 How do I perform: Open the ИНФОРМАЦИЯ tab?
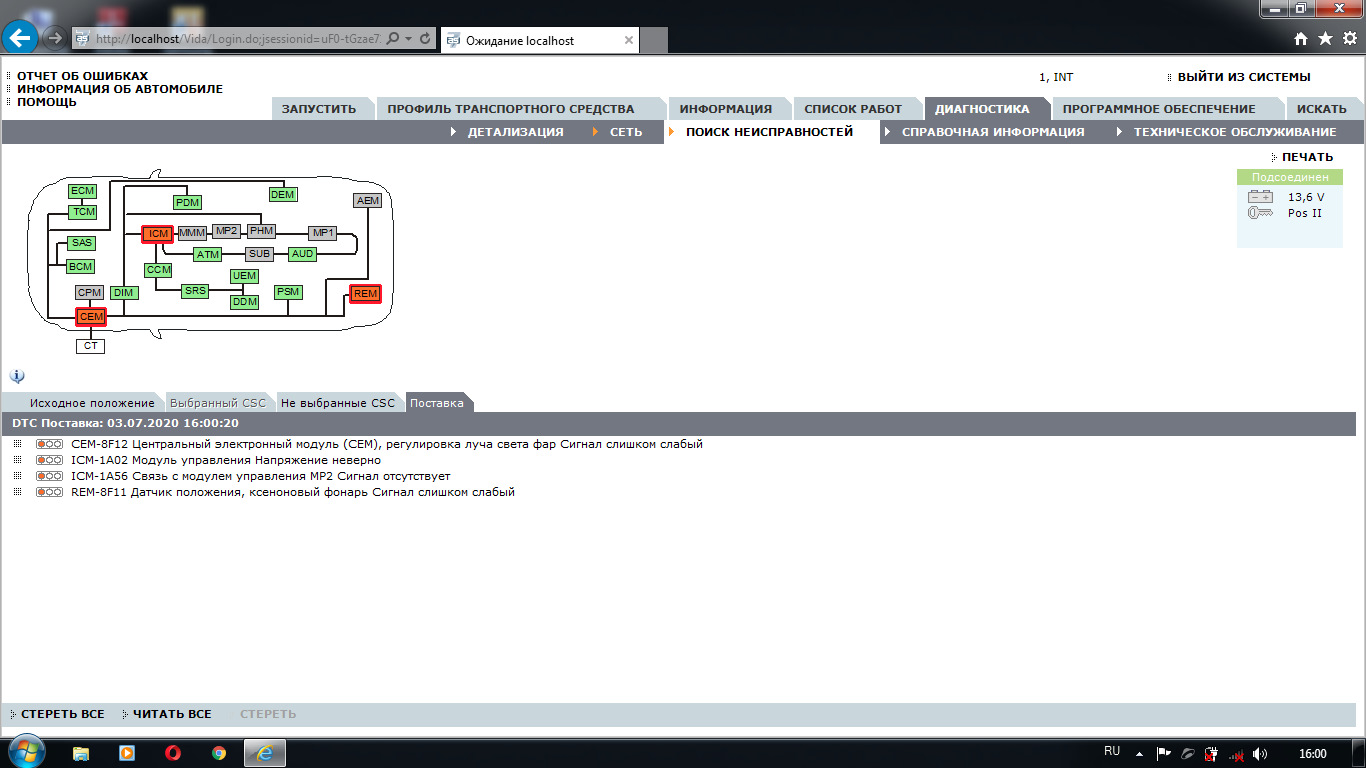coord(726,109)
